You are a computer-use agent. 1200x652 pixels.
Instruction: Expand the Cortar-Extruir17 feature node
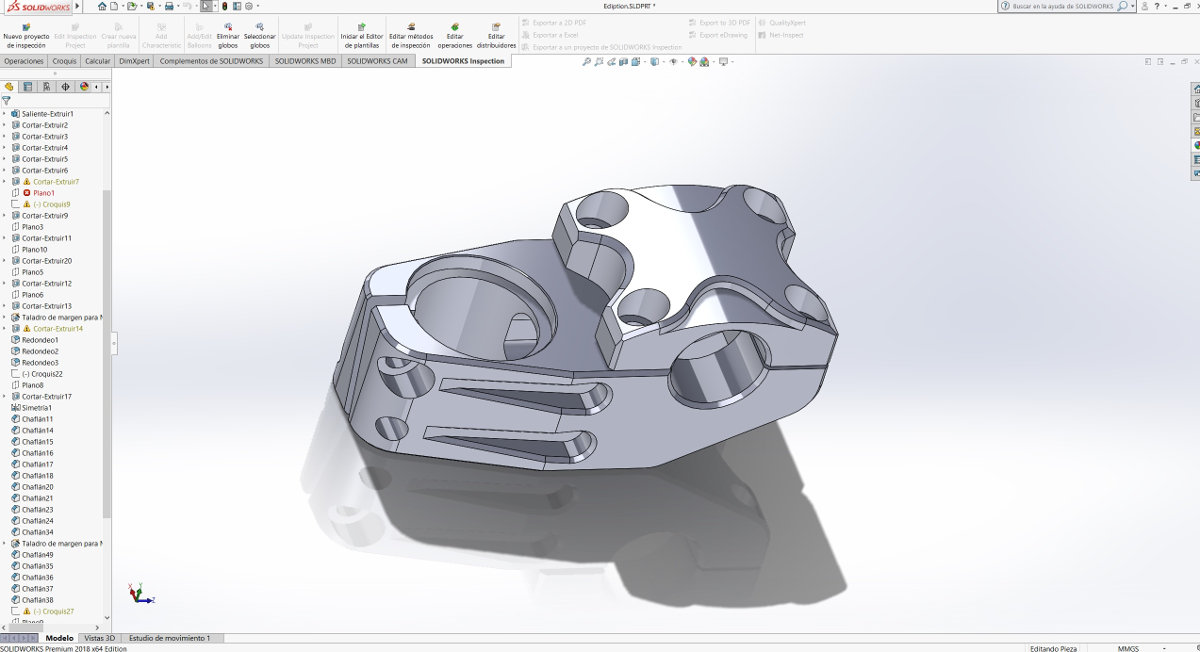[x=4, y=397]
